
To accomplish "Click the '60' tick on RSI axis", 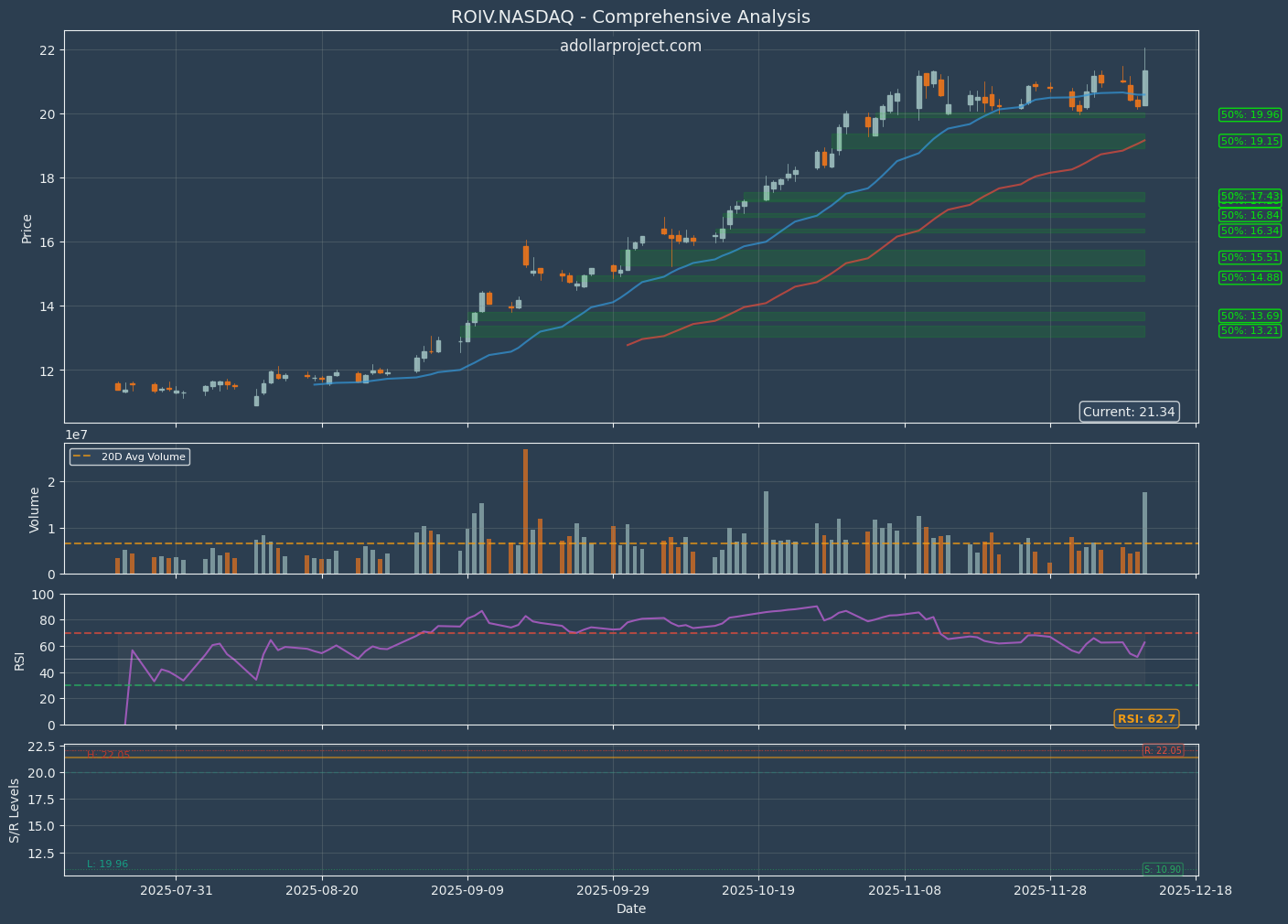I will pos(48,647).
